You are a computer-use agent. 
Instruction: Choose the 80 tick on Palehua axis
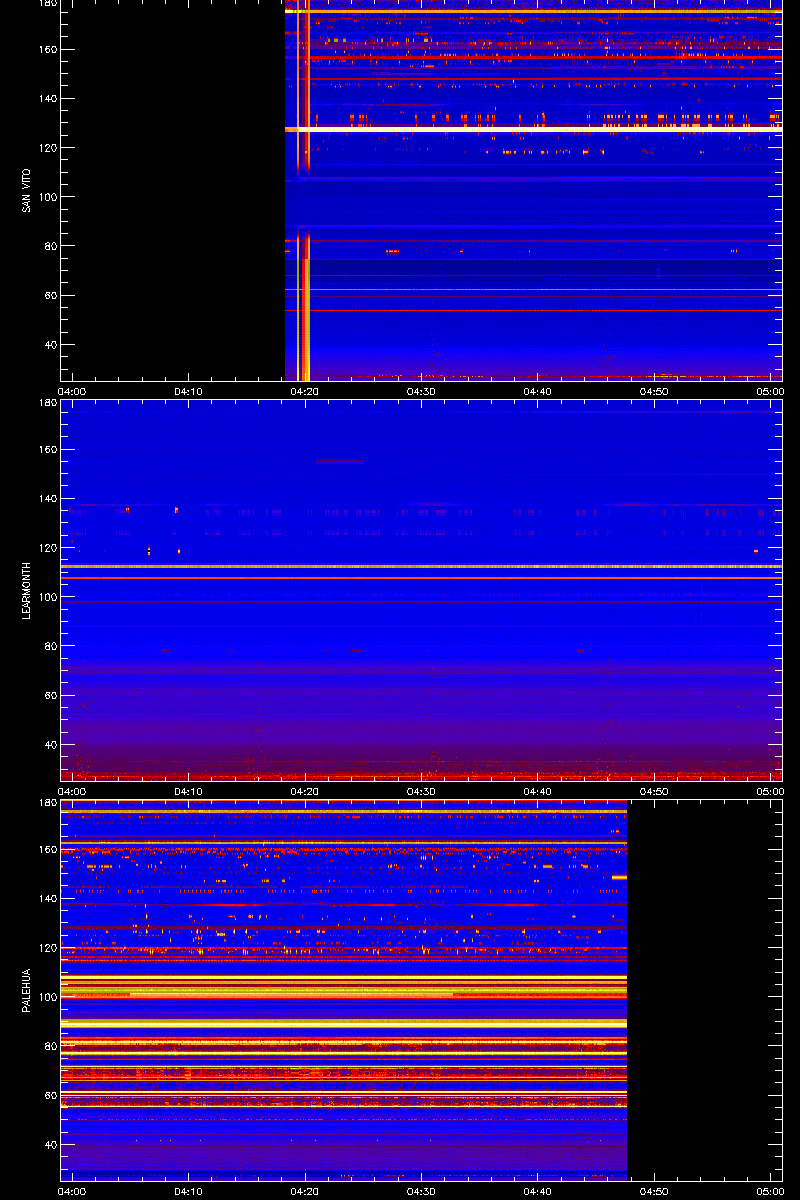(49, 1047)
